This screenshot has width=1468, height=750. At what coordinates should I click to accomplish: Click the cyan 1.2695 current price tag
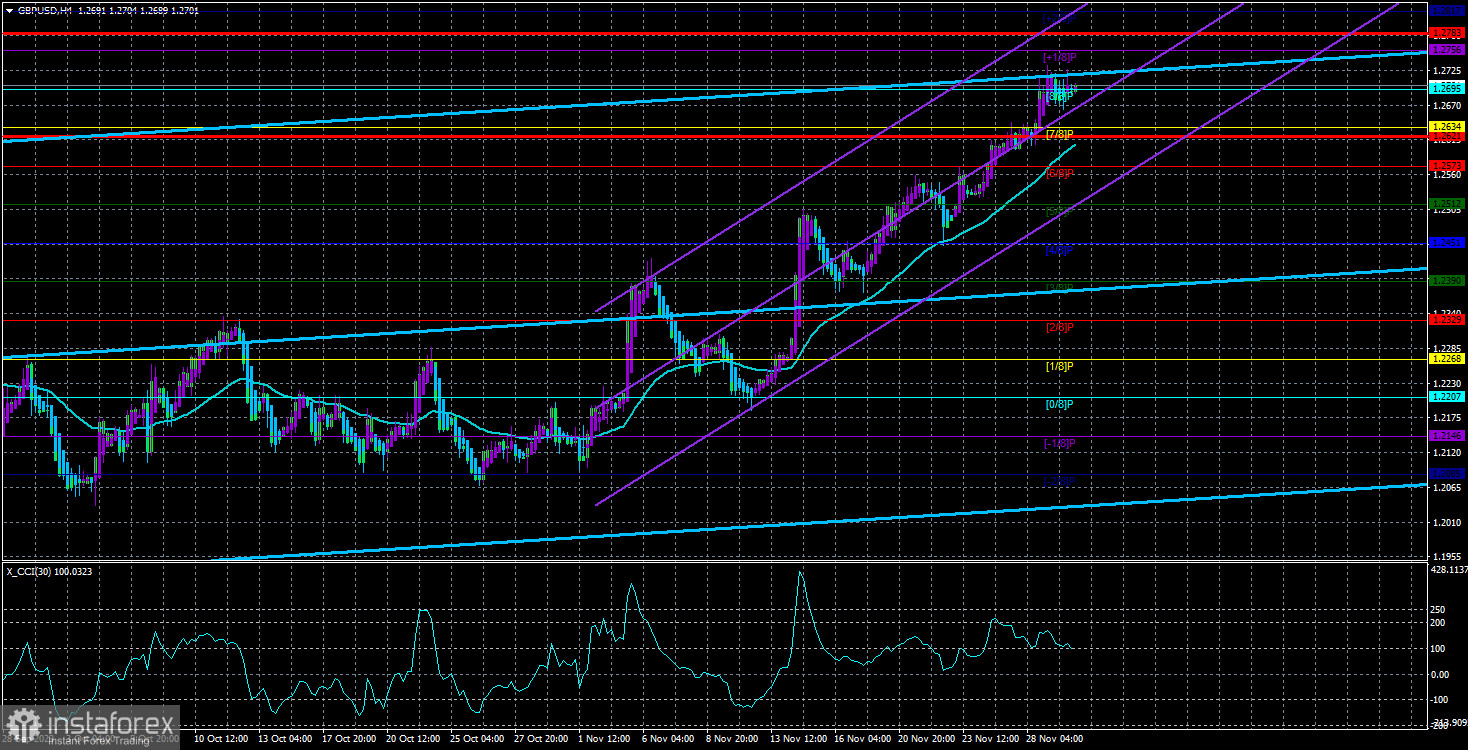point(1447,88)
